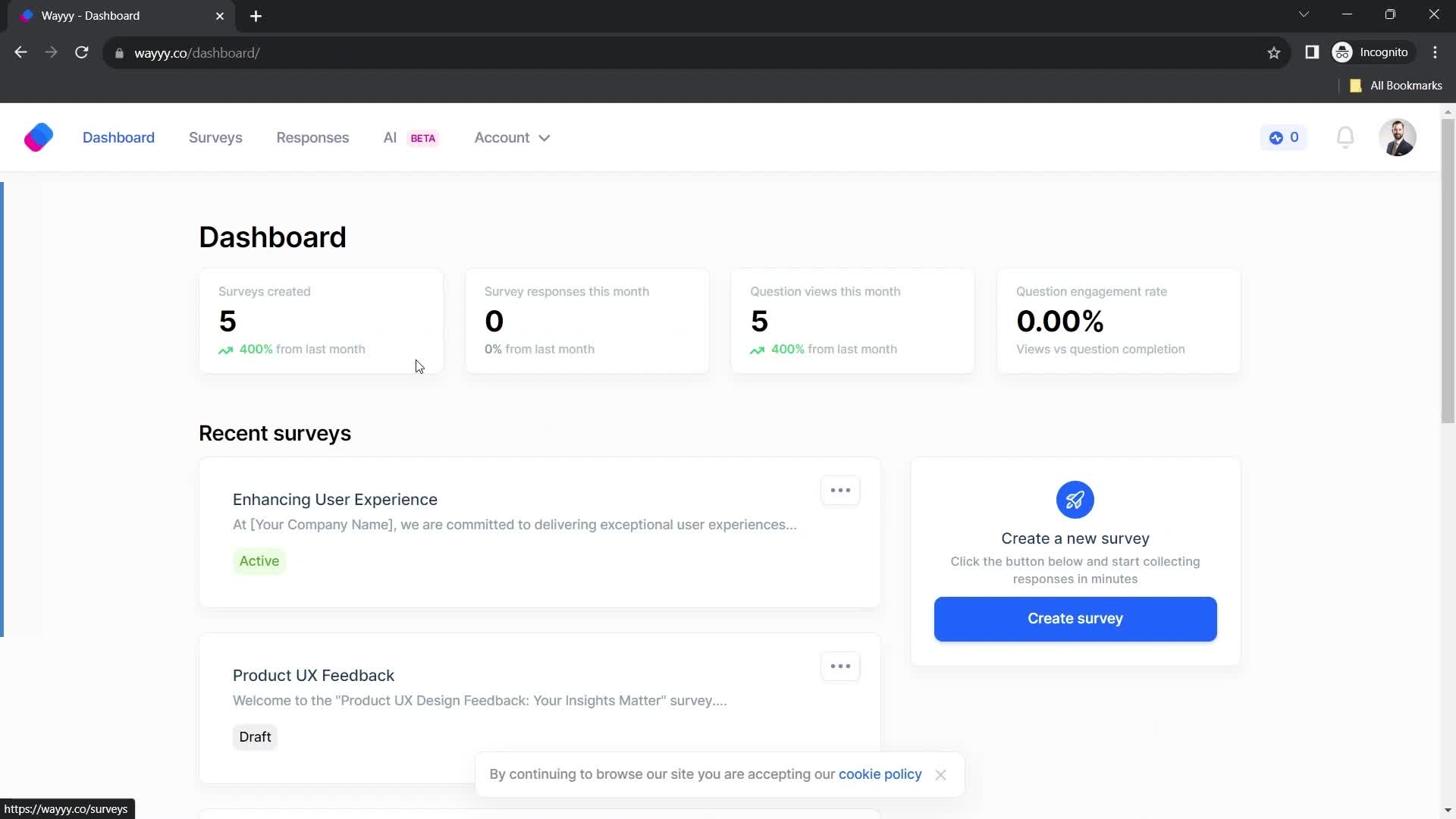
Task: Click the Wayyy logo icon top left
Action: 38,138
